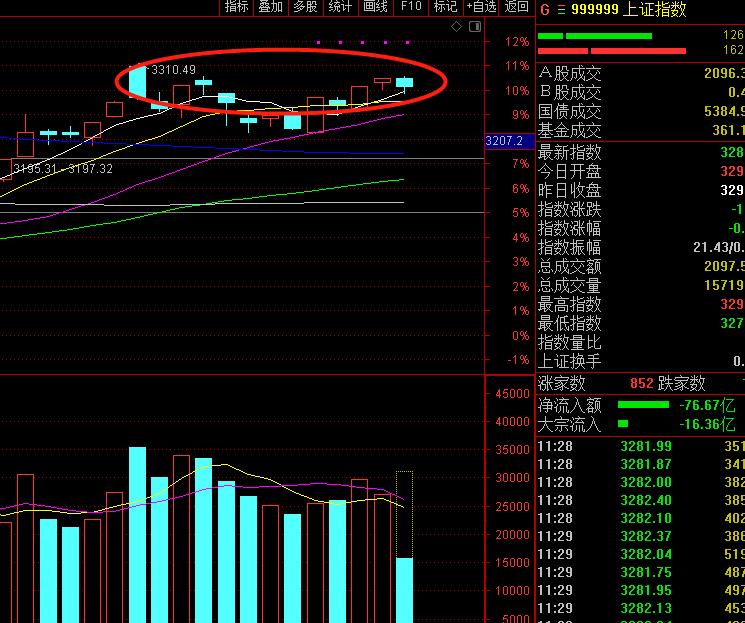The image size is (745, 623).
Task: Open the list icon beside code 999999
Action: [x=560, y=9]
